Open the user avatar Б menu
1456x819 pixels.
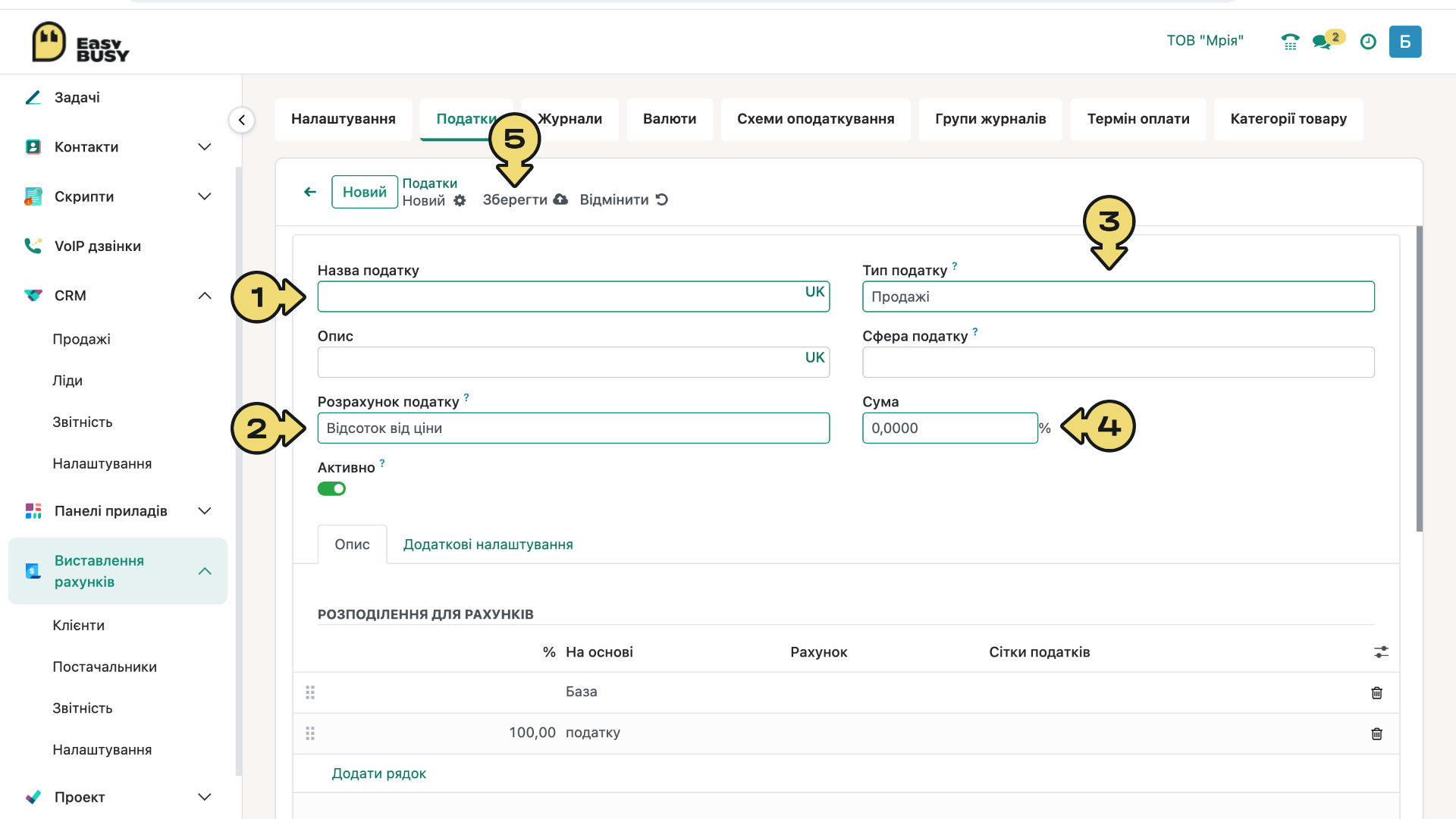[x=1405, y=42]
